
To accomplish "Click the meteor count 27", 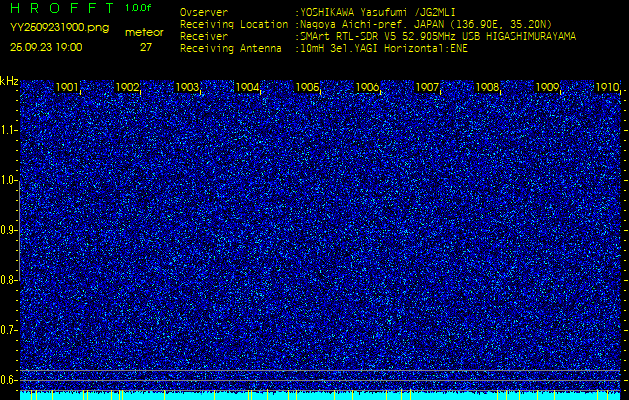I will point(146,47).
